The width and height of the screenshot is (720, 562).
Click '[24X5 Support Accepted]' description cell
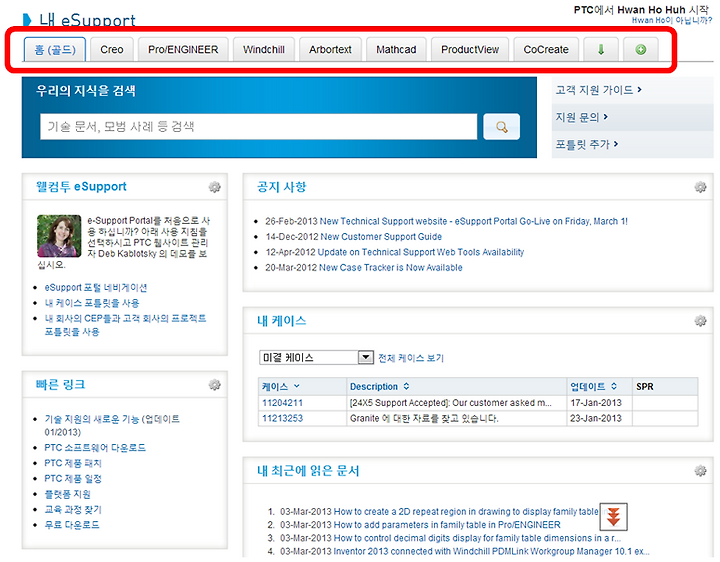[456, 403]
